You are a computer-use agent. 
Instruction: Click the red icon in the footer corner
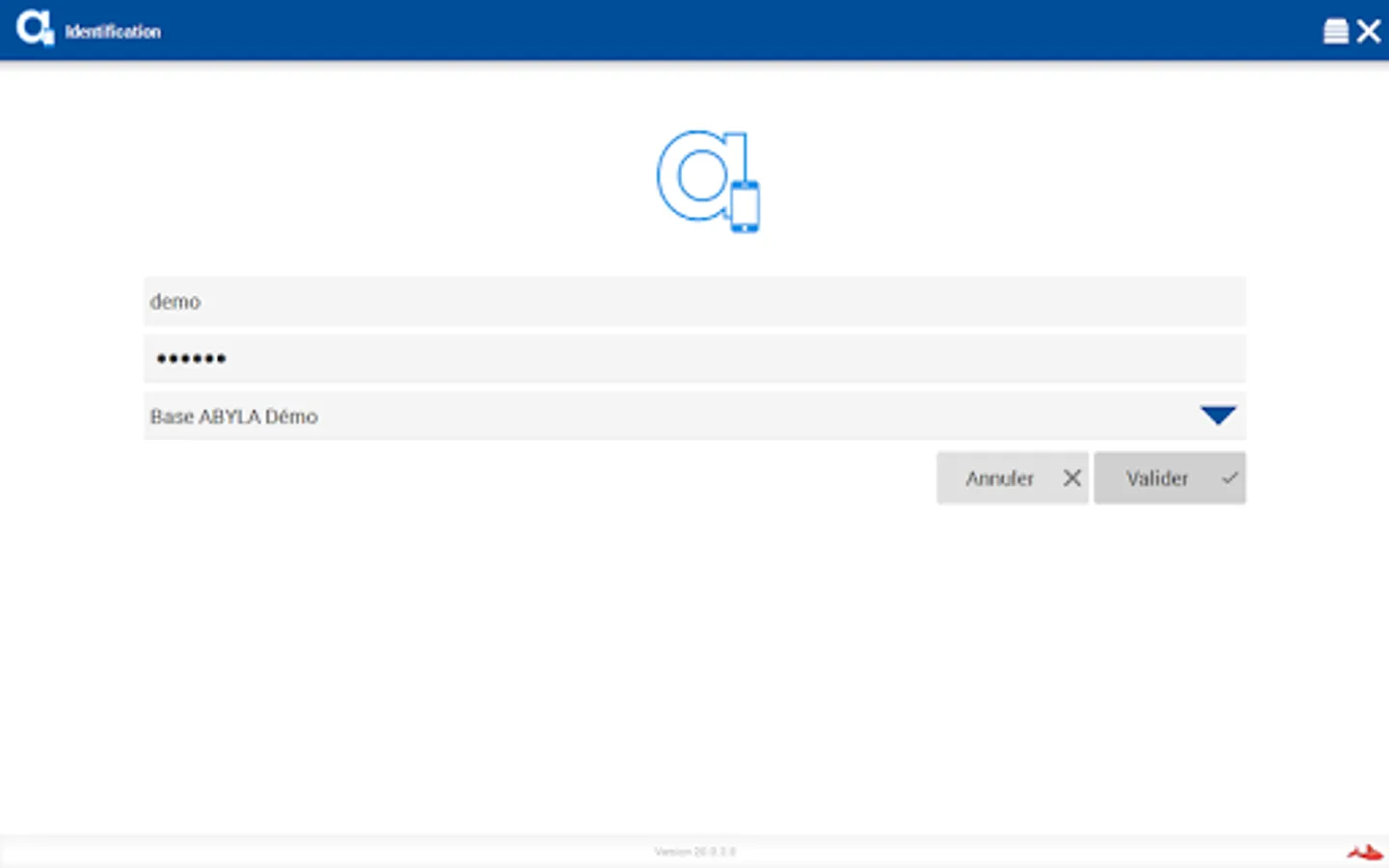1365,853
